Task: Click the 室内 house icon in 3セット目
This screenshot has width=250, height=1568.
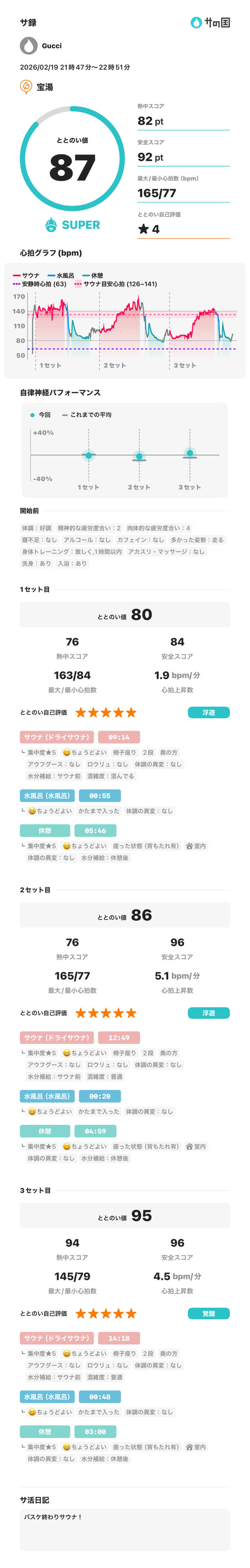Action: (x=189, y=1447)
